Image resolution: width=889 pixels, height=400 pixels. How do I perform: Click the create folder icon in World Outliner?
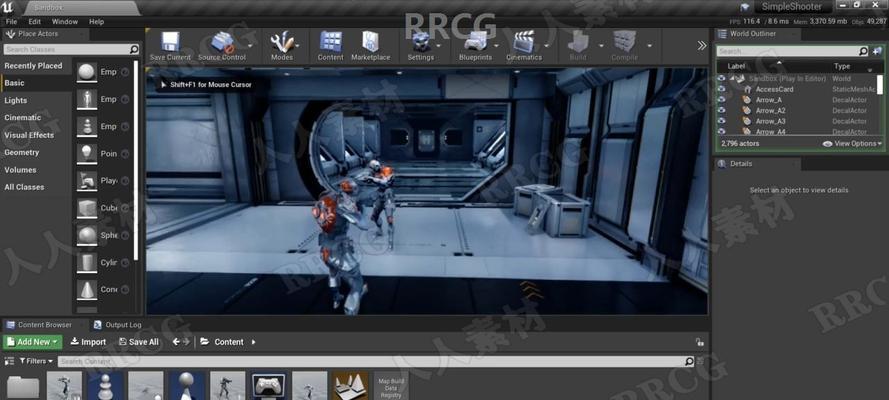pos(877,52)
